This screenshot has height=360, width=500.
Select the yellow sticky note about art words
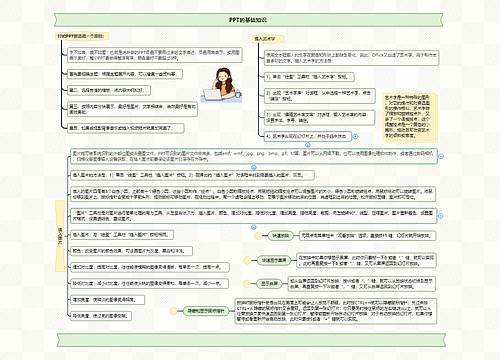(410, 117)
